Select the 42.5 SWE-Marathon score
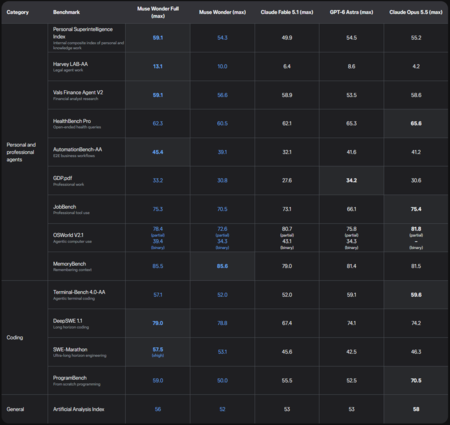This screenshot has height=425, width=450. coord(351,352)
